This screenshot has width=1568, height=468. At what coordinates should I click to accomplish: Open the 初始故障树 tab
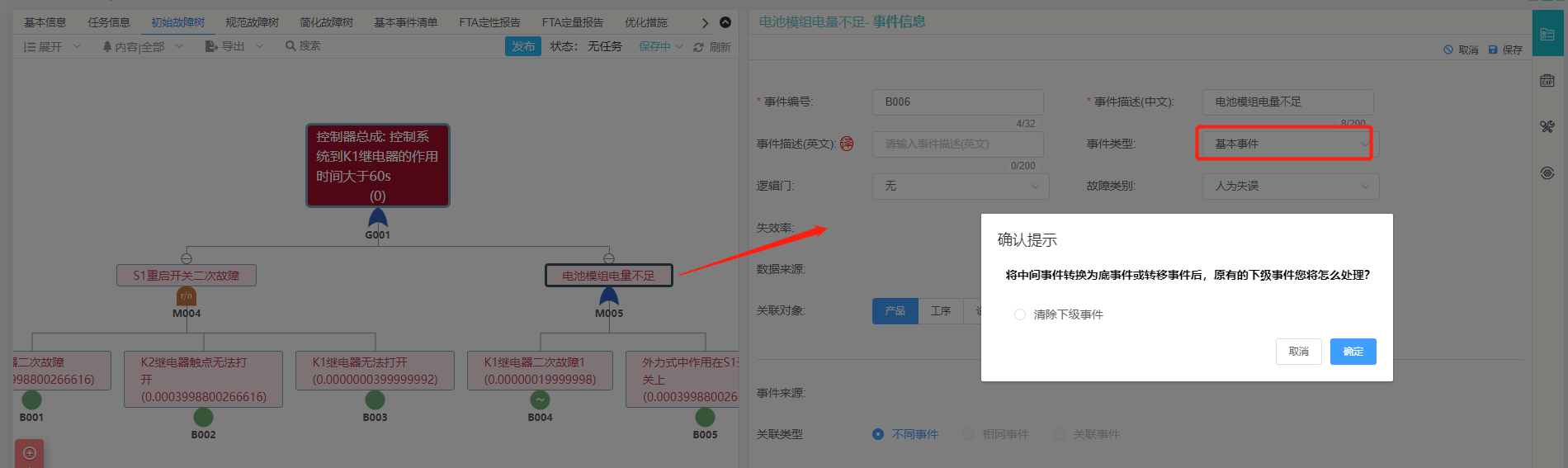177,22
